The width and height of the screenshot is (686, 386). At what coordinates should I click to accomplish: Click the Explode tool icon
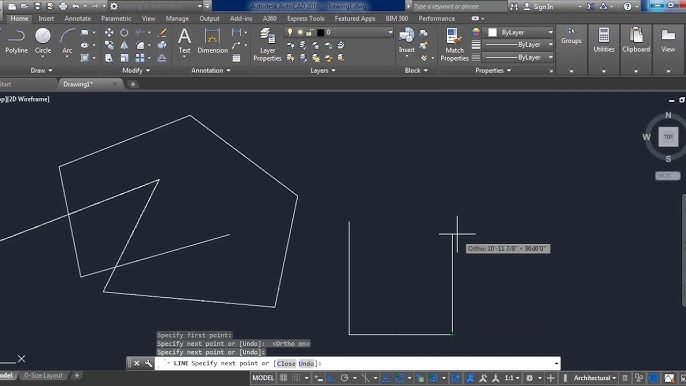tap(162, 45)
